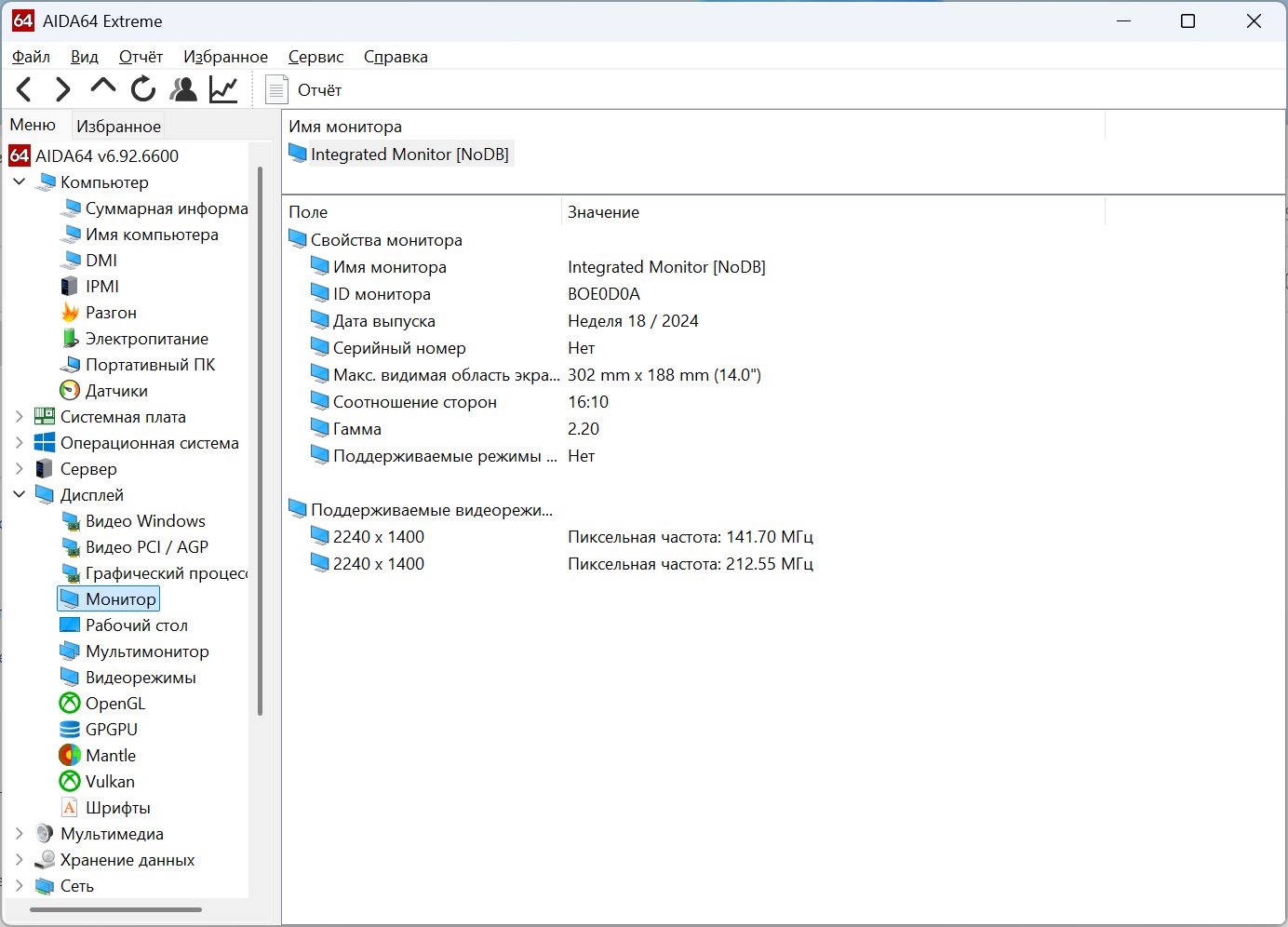
Task: Expand the Системная плата tree node
Action: [x=20, y=416]
